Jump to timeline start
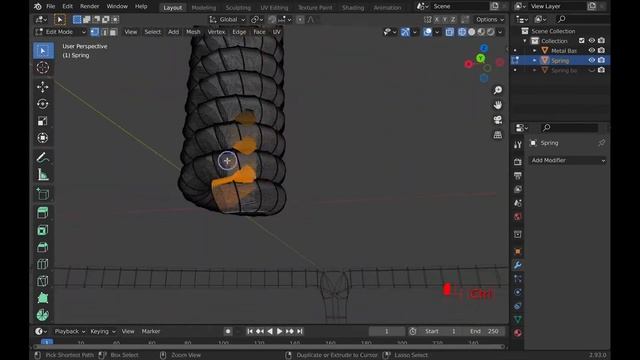The width and height of the screenshot is (640, 360). [250, 331]
